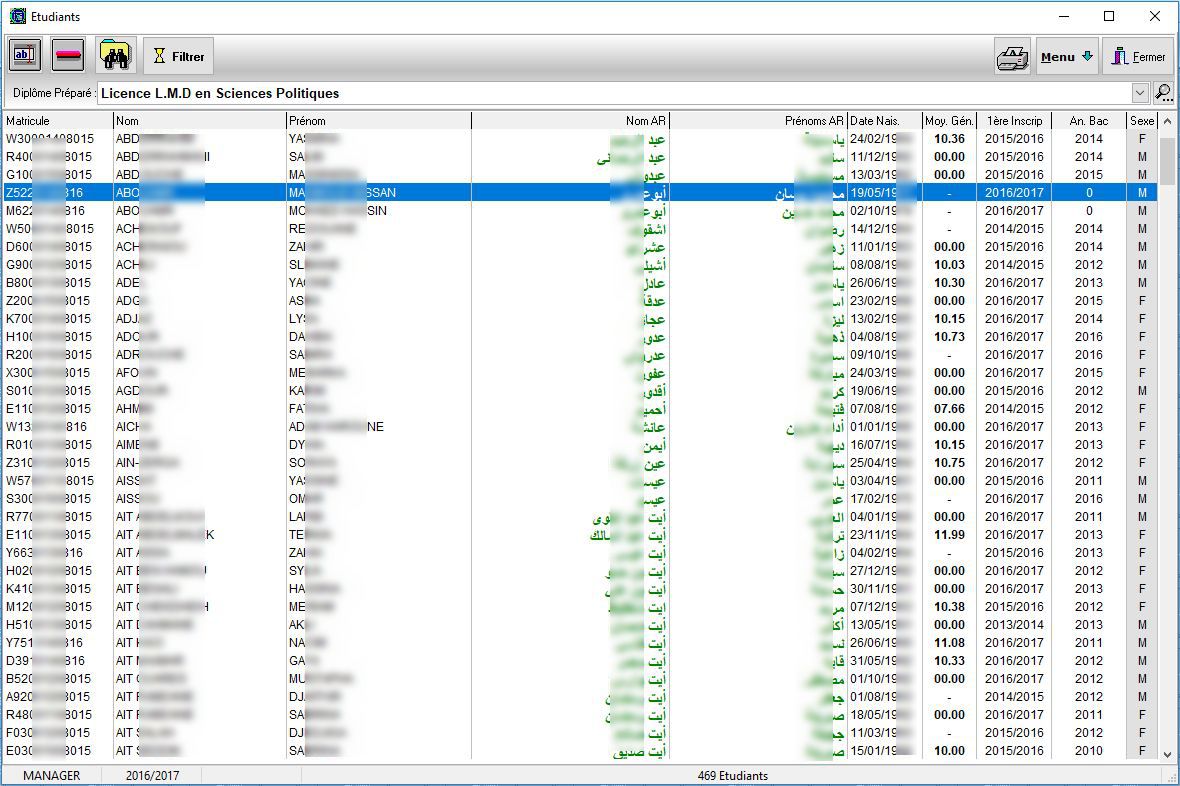
Task: Click the Sexe column header
Action: click(x=1142, y=120)
